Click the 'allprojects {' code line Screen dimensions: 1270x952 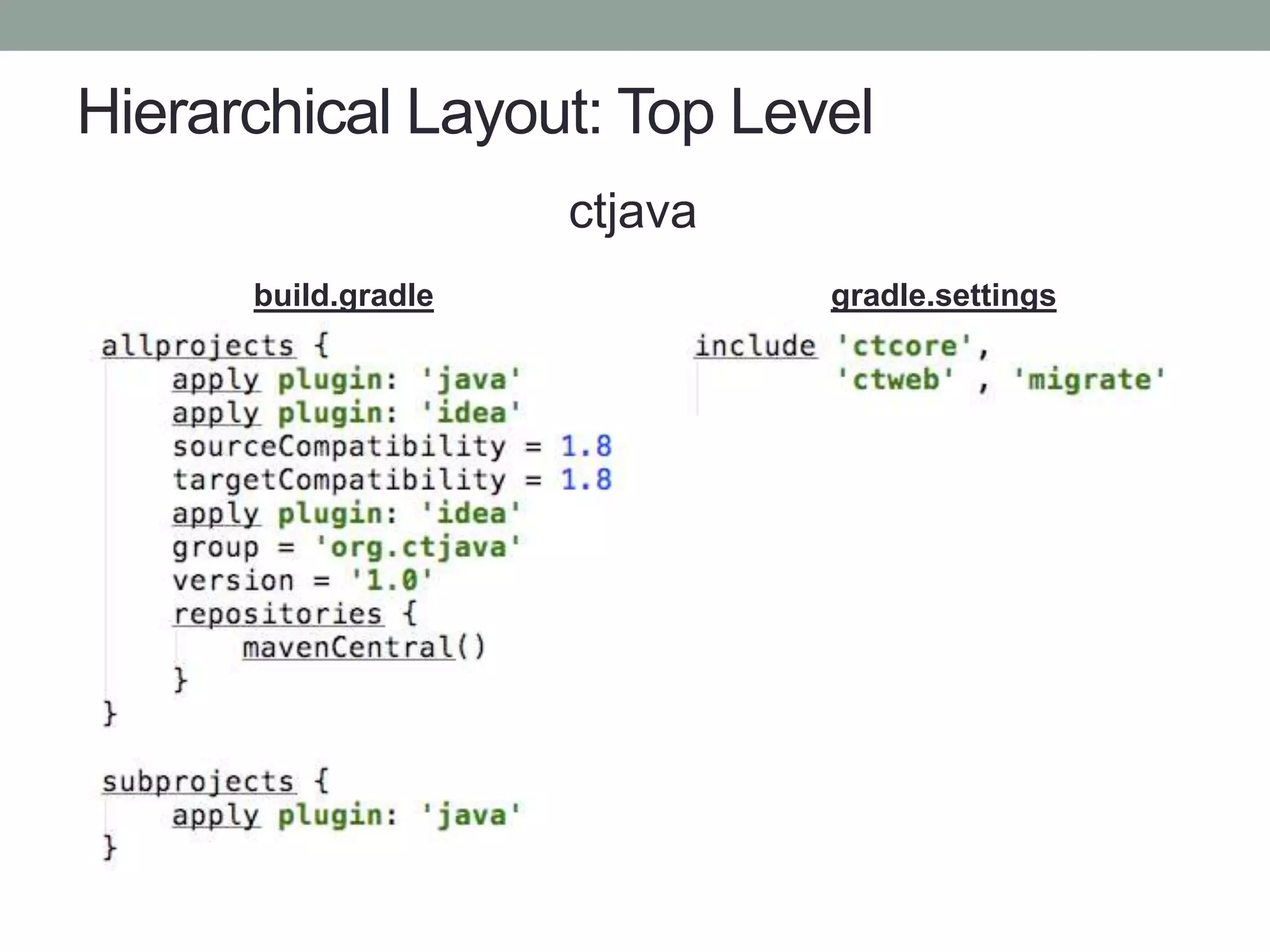point(215,346)
